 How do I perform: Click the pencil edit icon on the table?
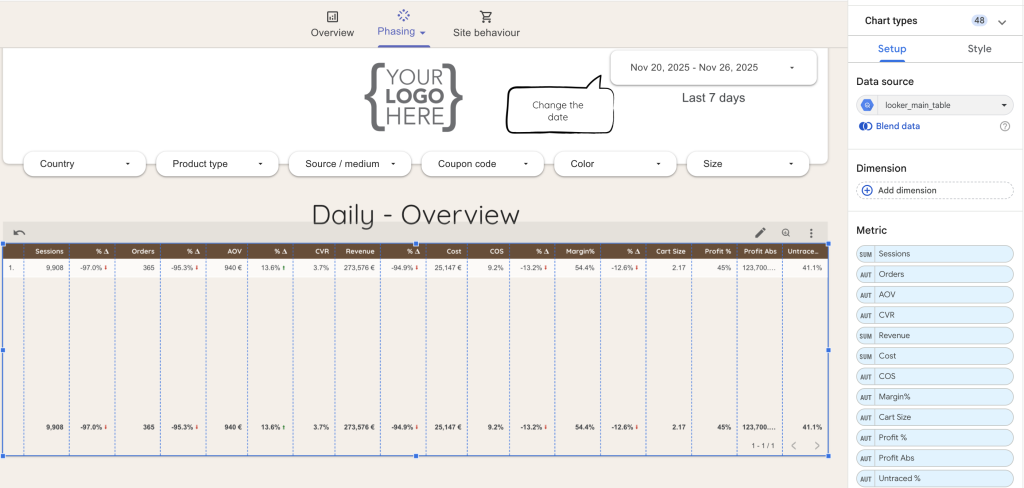click(760, 232)
